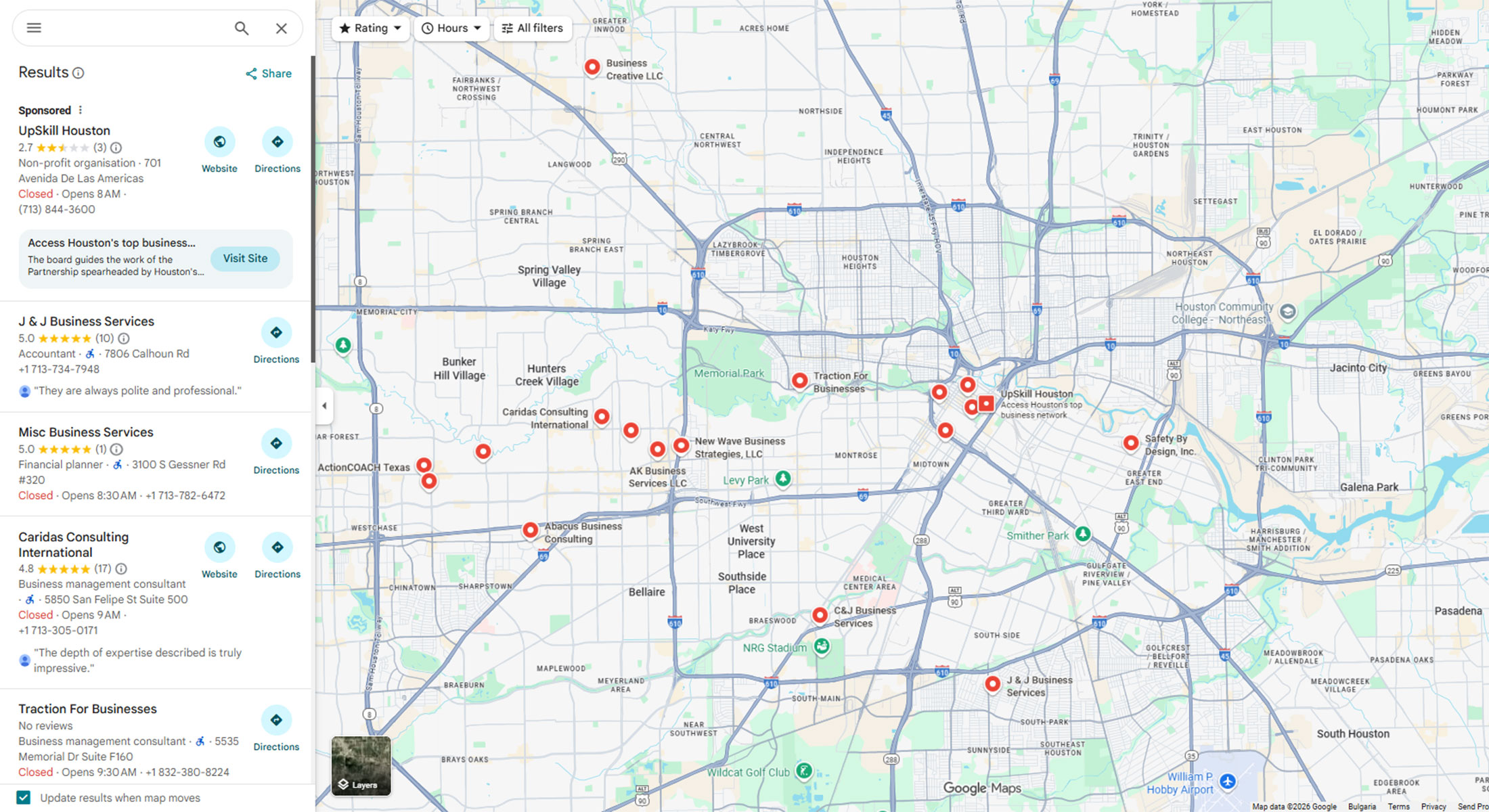Click Share results link
Image resolution: width=1489 pixels, height=812 pixels.
tap(269, 73)
